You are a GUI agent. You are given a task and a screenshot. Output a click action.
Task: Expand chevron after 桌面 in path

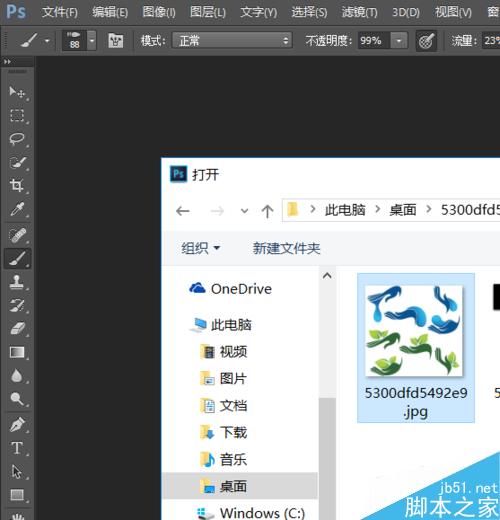429,210
